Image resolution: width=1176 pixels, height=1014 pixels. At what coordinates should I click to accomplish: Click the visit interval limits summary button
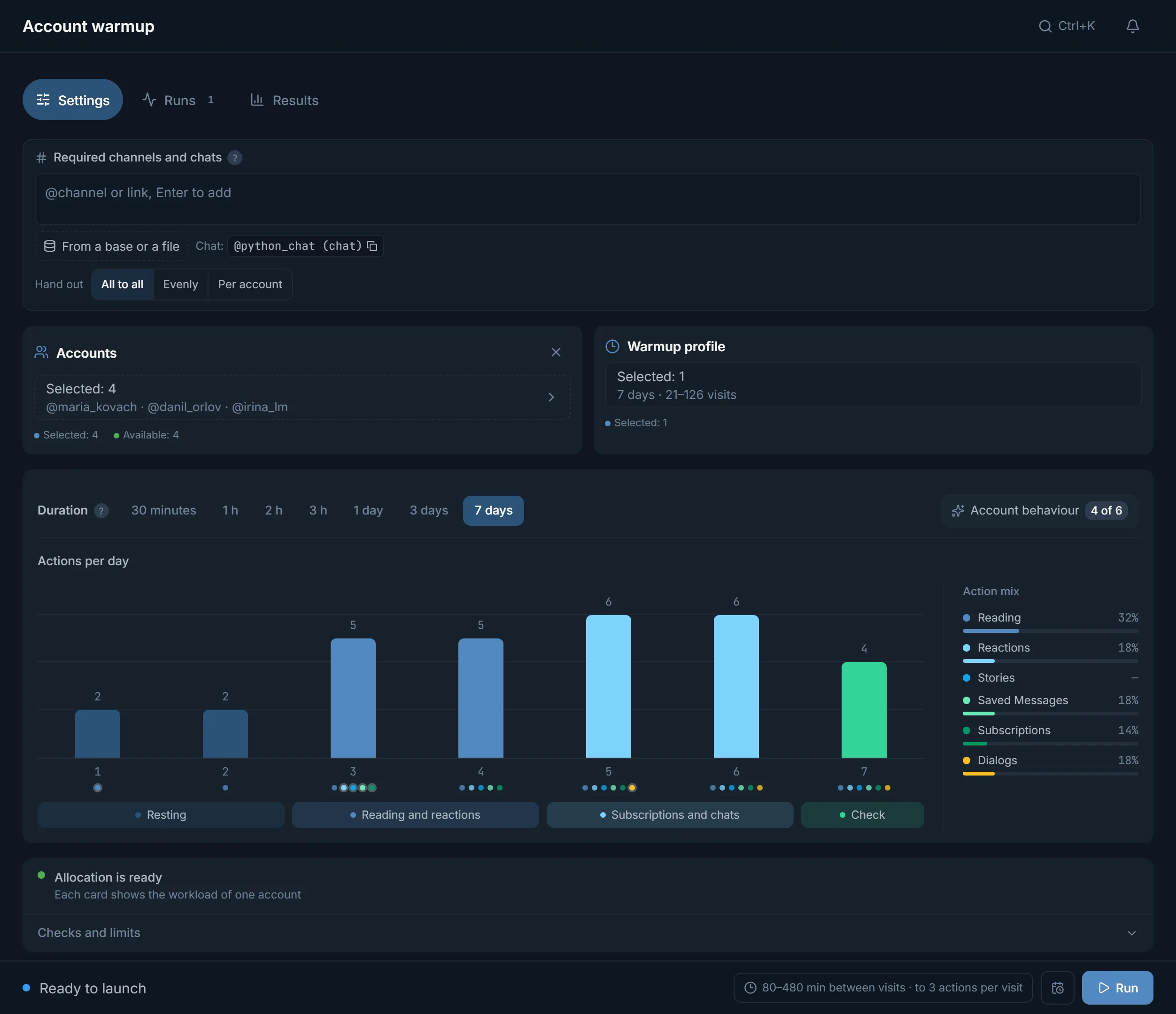pos(882,987)
